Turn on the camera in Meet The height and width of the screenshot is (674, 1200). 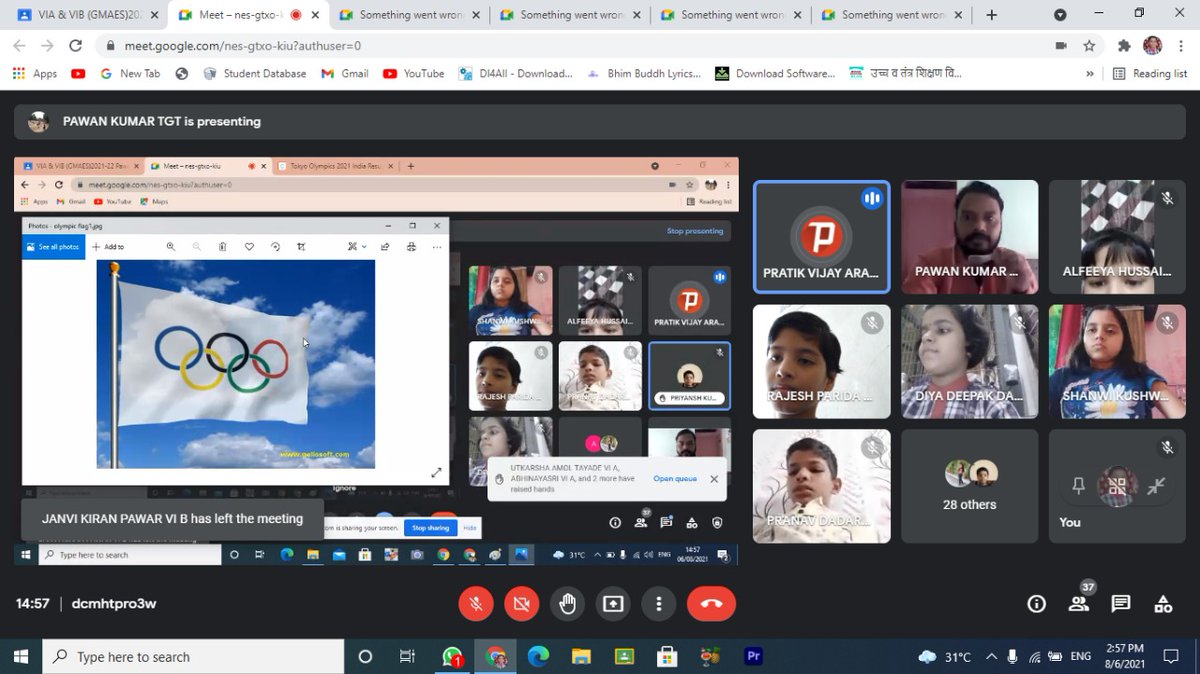point(521,603)
